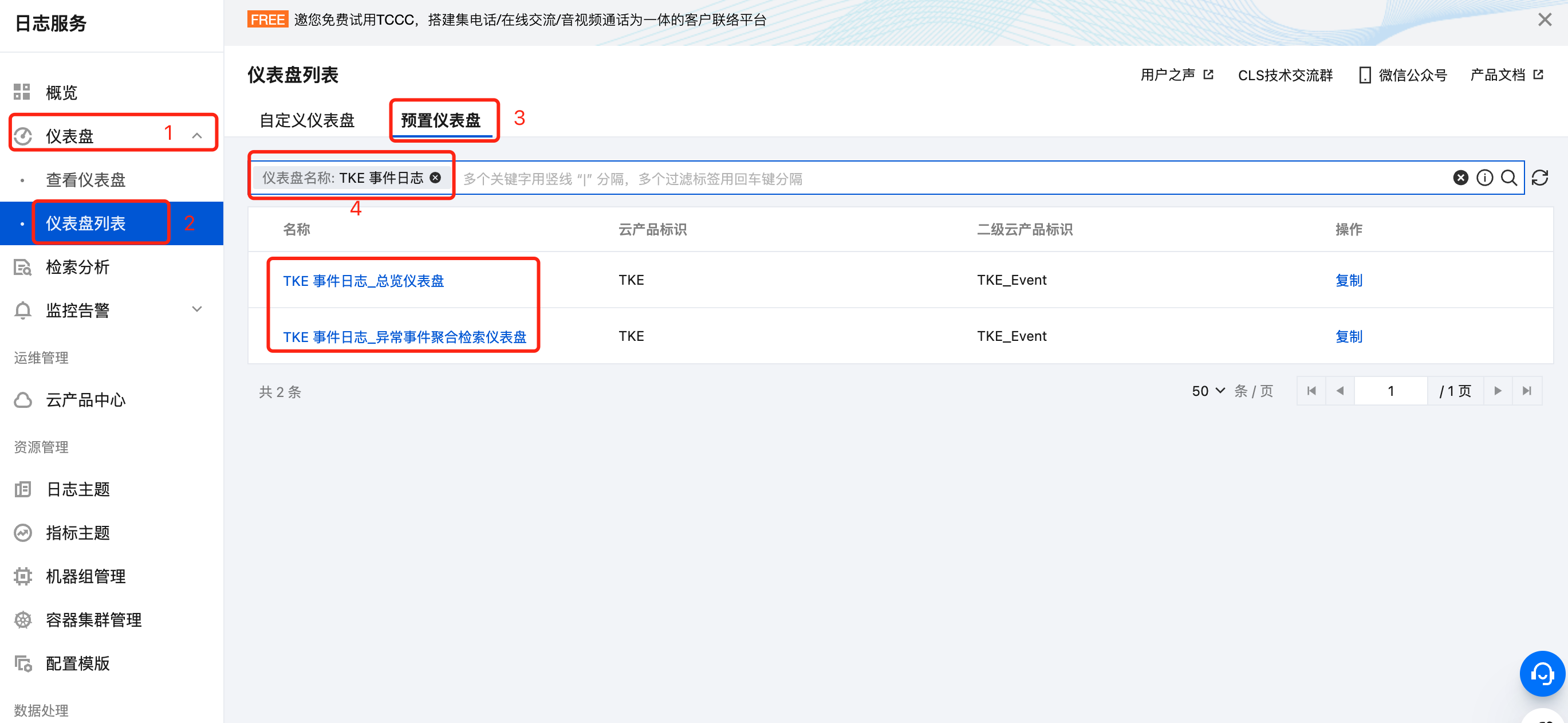
Task: Open 配置模版 menu item
Action: click(x=78, y=663)
